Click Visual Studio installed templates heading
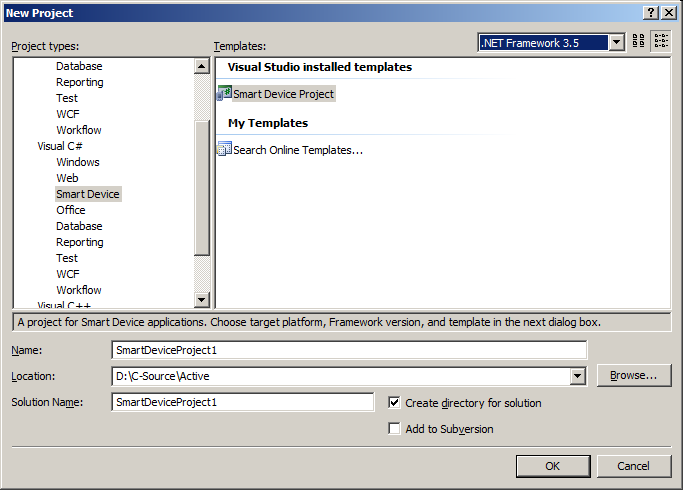 pyautogui.click(x=320, y=67)
